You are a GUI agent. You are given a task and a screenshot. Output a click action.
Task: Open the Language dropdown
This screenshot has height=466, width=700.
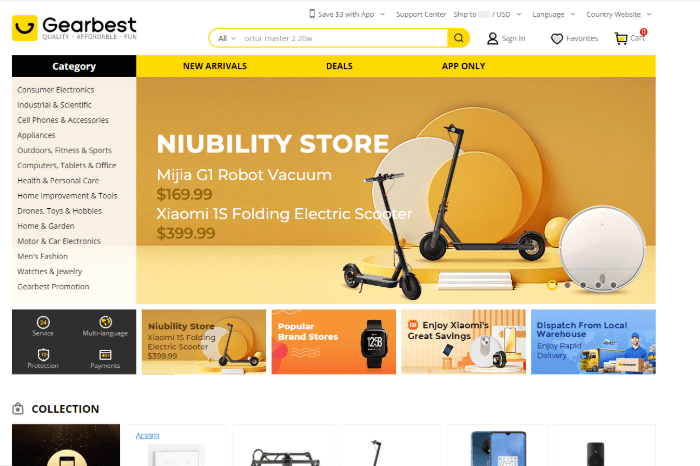tap(554, 14)
